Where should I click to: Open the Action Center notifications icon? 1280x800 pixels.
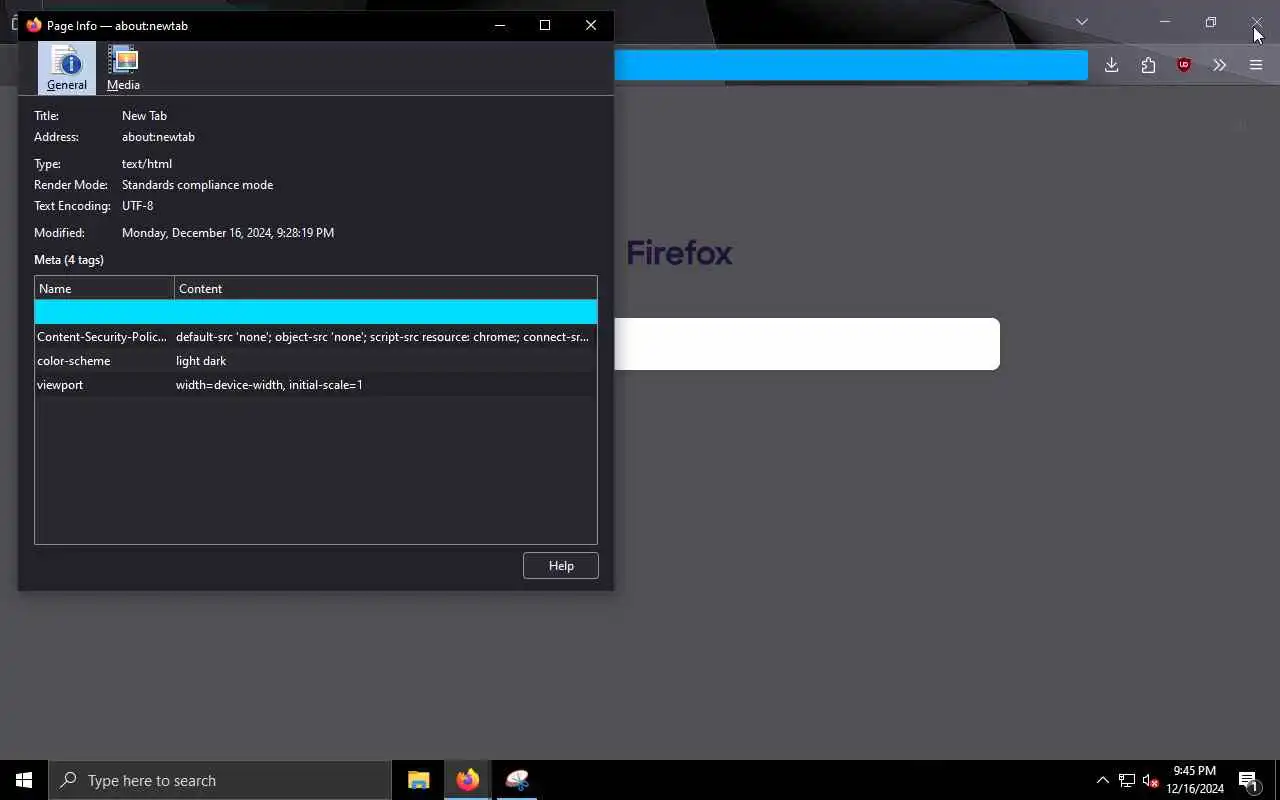click(x=1248, y=780)
